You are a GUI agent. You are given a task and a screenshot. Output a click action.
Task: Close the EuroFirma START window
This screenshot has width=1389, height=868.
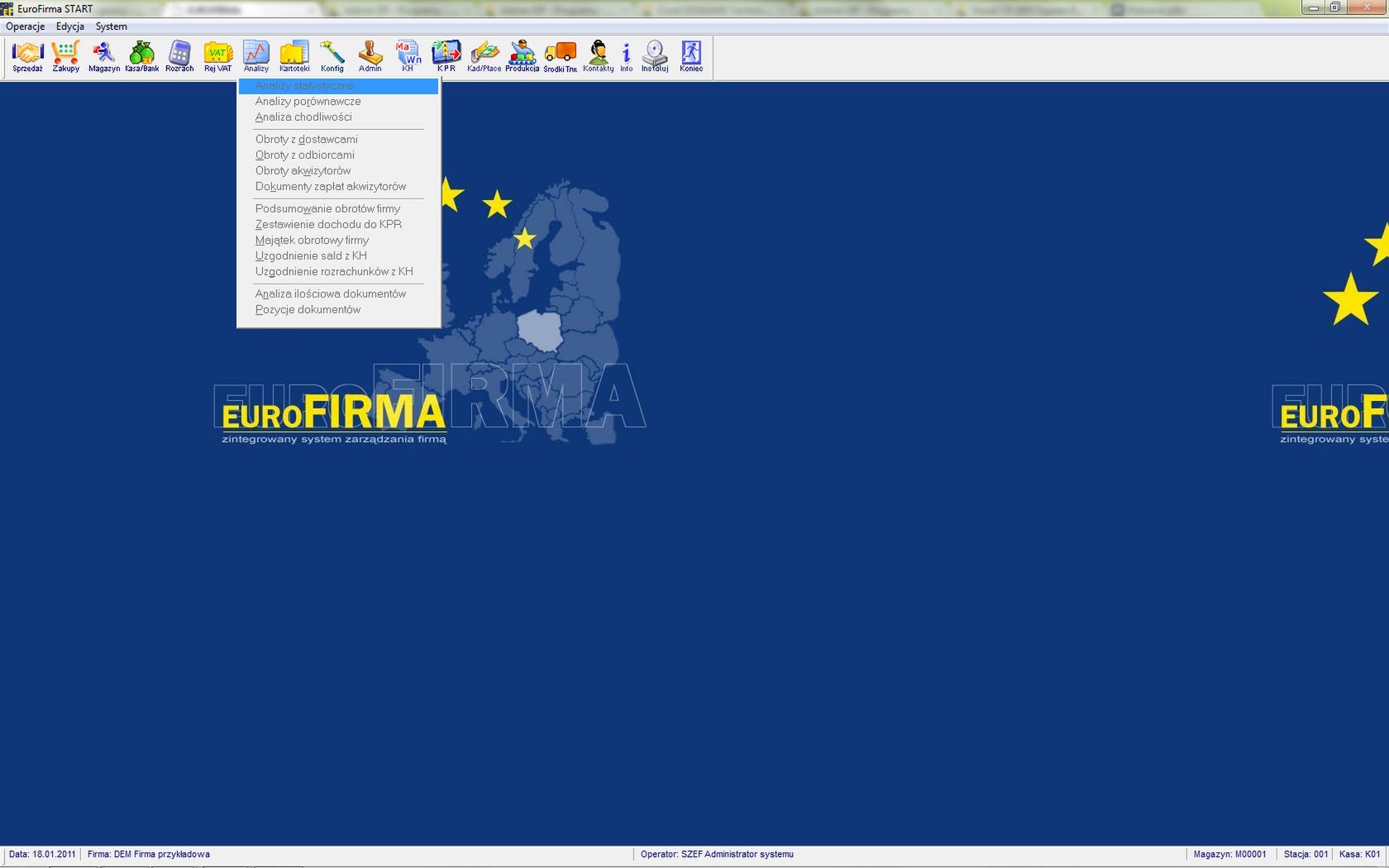pyautogui.click(x=1367, y=7)
